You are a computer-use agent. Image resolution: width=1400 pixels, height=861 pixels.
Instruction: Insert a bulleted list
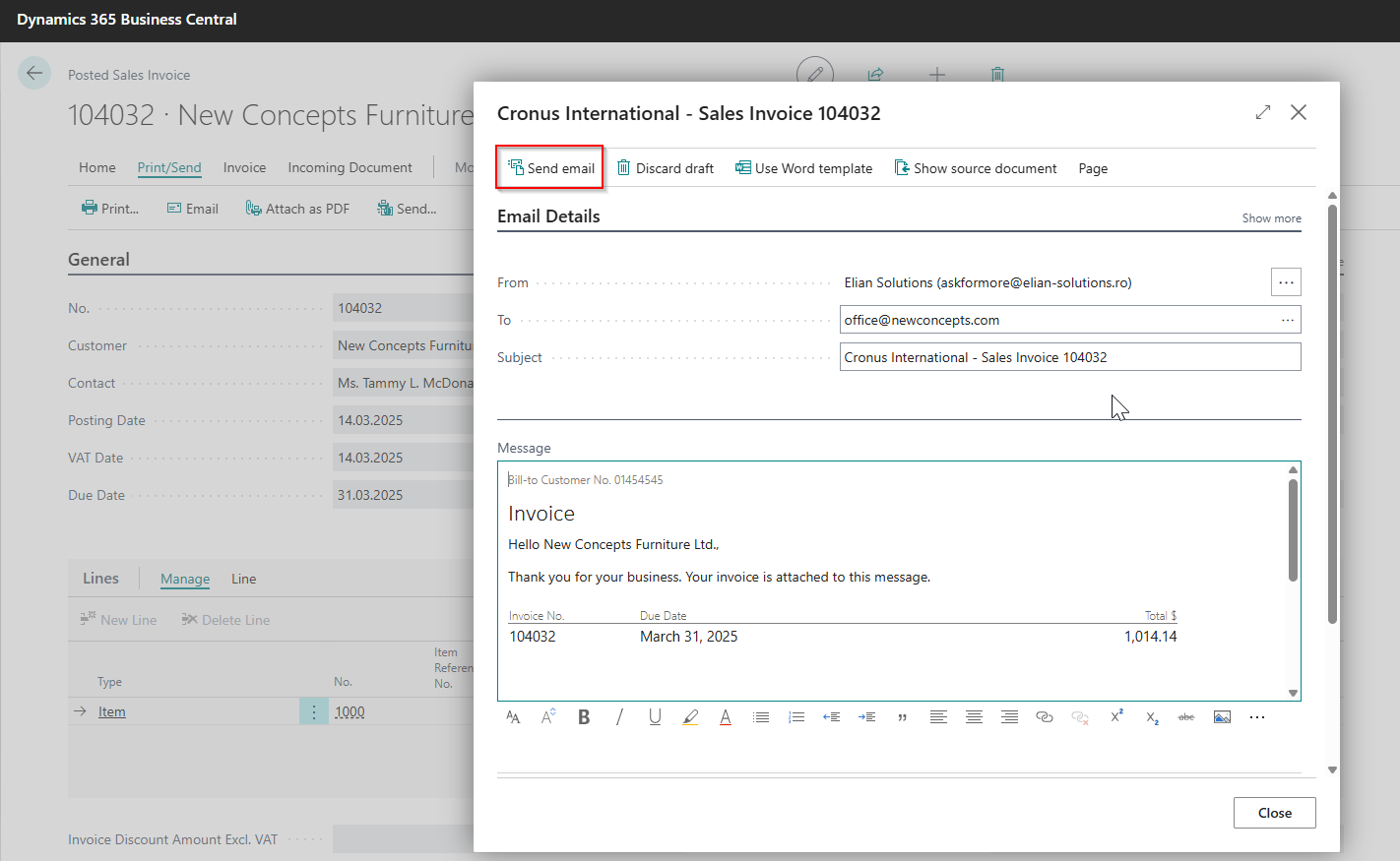pos(761,717)
